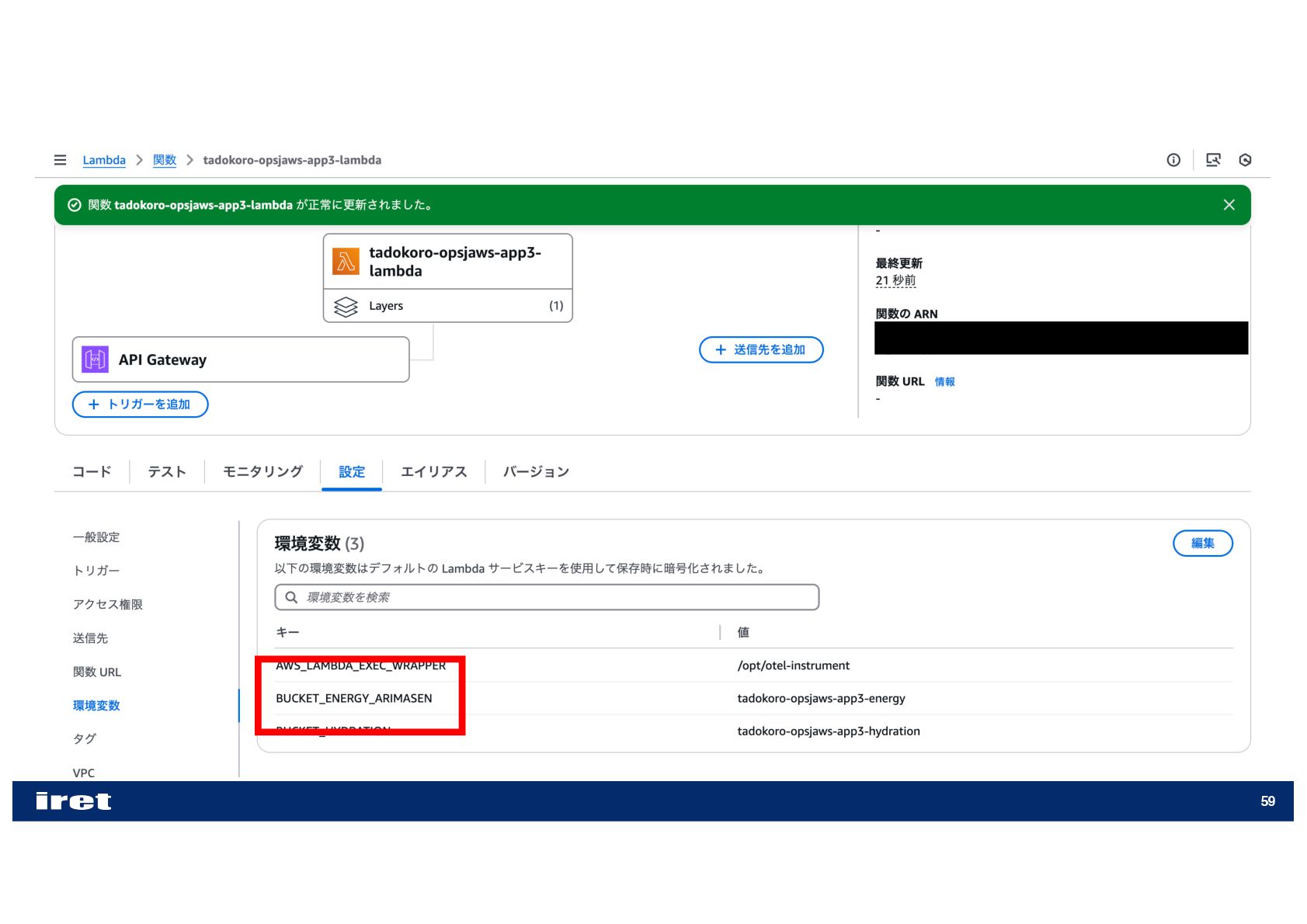Click the orange Lambda function icon
The height and width of the screenshot is (924, 1307).
[x=346, y=262]
